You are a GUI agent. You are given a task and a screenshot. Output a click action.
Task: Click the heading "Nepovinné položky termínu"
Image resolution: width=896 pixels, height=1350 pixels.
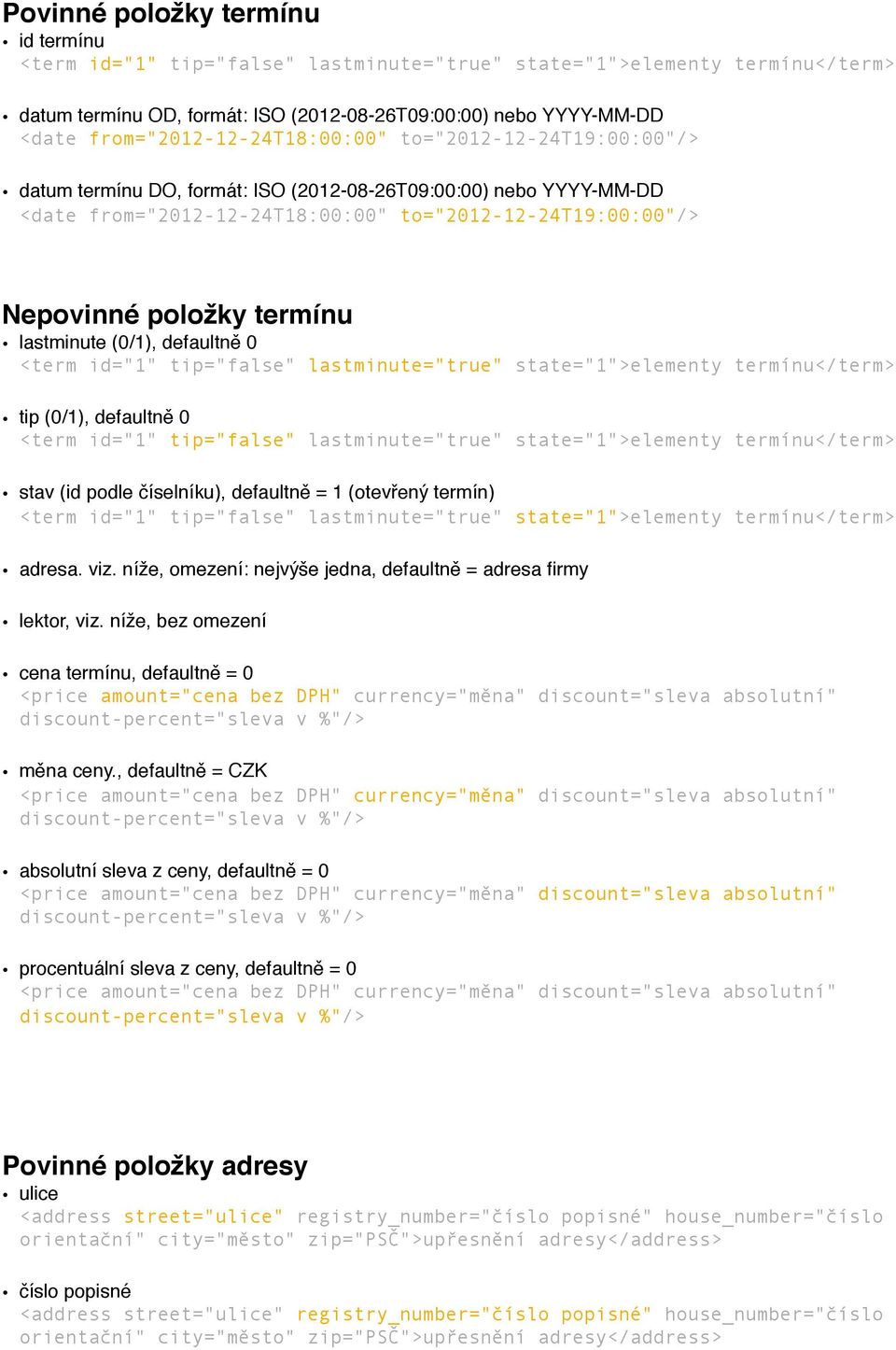pyautogui.click(x=177, y=315)
